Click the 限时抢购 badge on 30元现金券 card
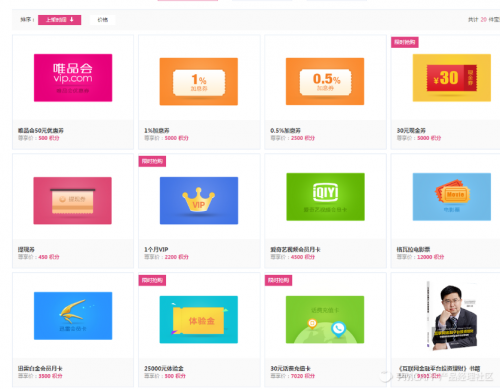Screen dimensions: 500x389 coord(405,42)
